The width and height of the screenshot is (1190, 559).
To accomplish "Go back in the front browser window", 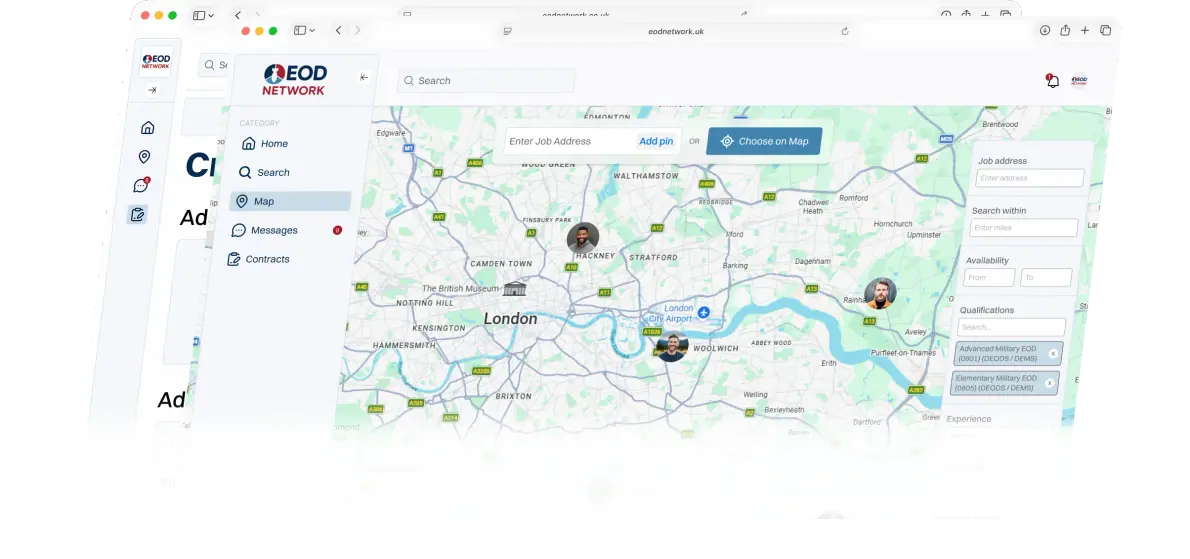I will point(338,30).
